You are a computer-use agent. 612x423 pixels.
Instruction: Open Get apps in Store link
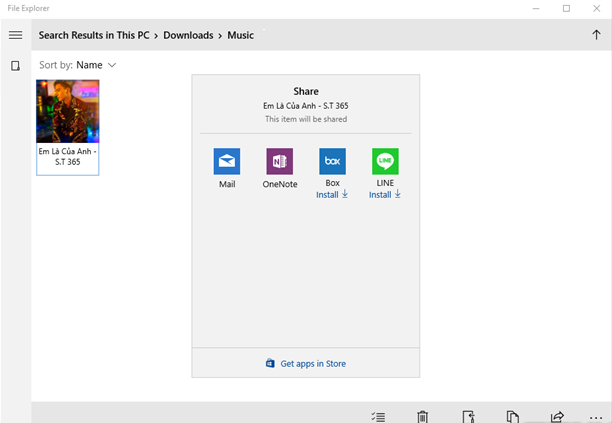(306, 363)
